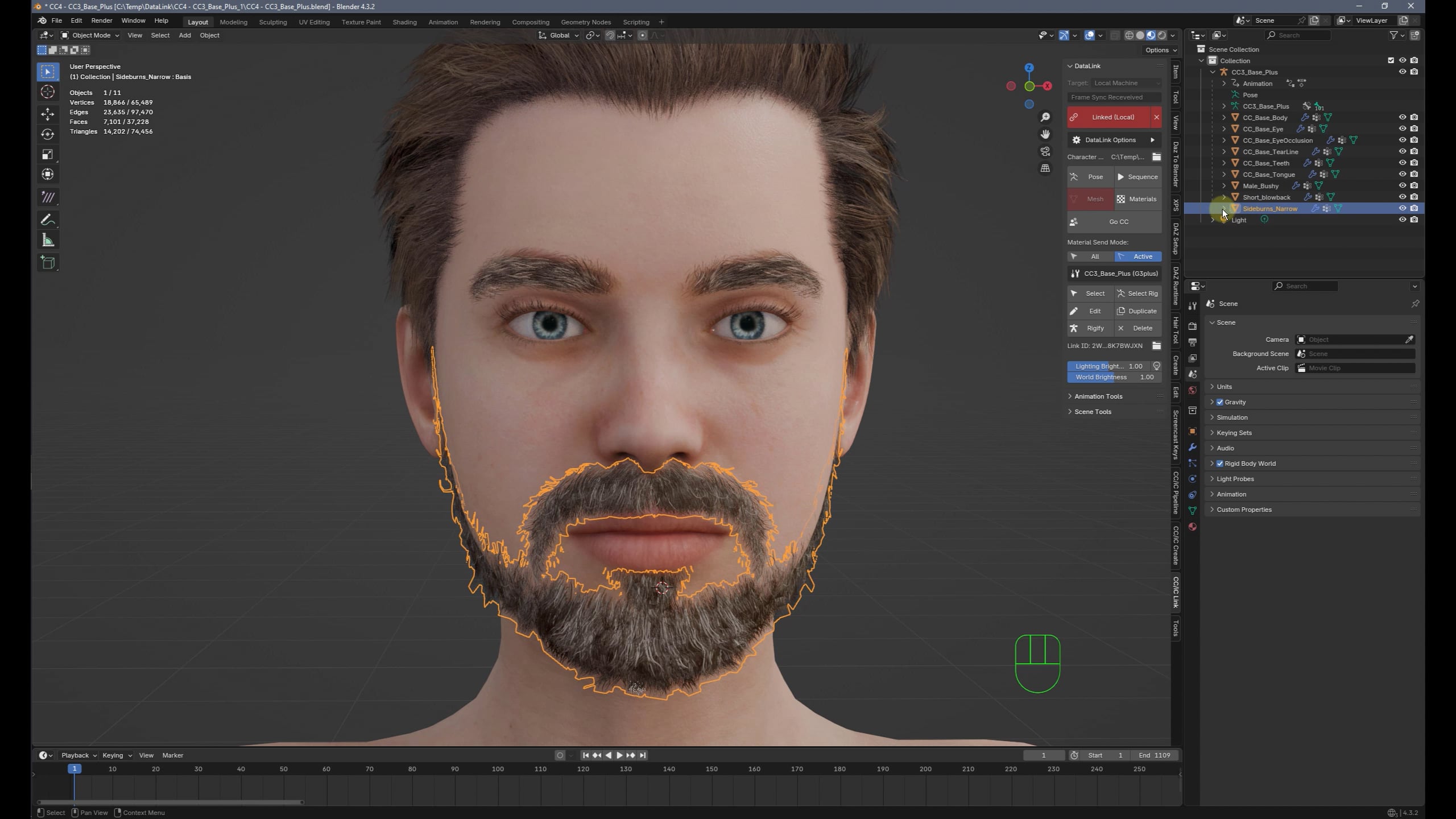The height and width of the screenshot is (819, 1456).
Task: Open the Material properties tab icon
Action: 1193,527
